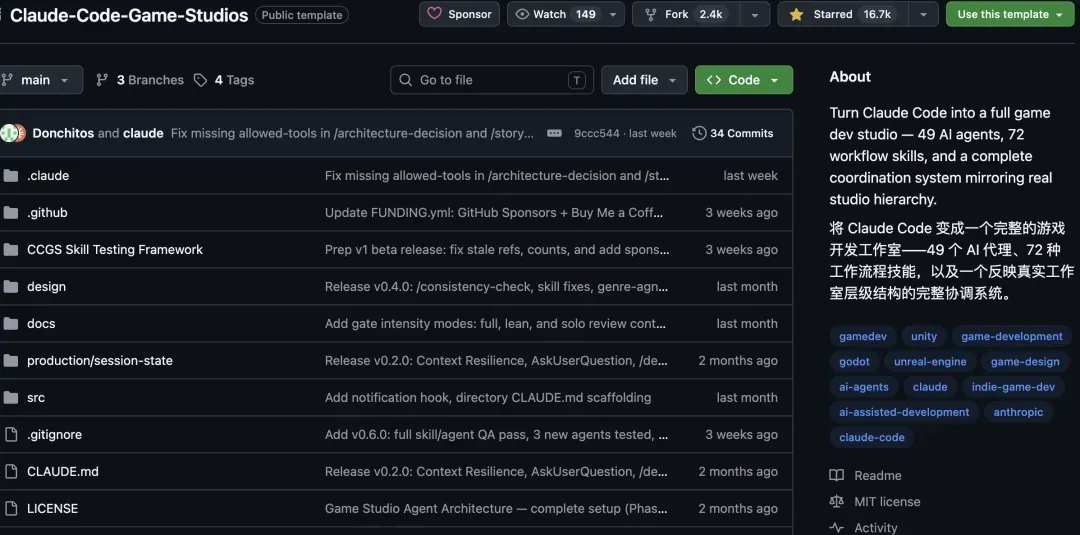Click the code brackets icon on Code button
The width and height of the screenshot is (1080, 535).
click(714, 80)
